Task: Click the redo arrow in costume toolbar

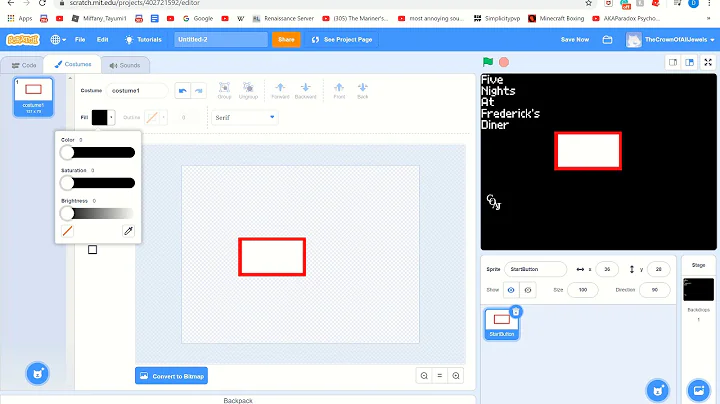Action: [198, 90]
